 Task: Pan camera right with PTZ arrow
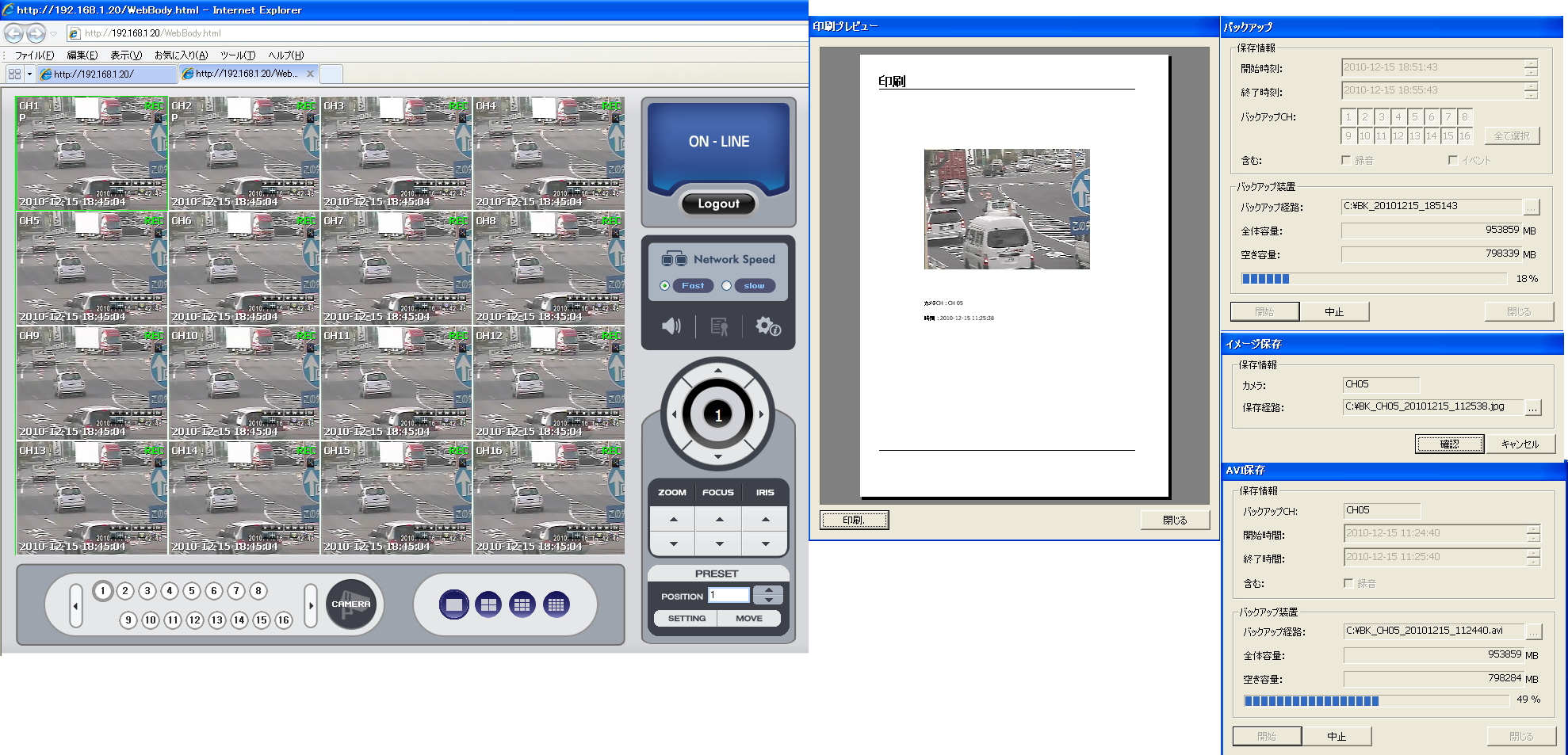[x=762, y=414]
